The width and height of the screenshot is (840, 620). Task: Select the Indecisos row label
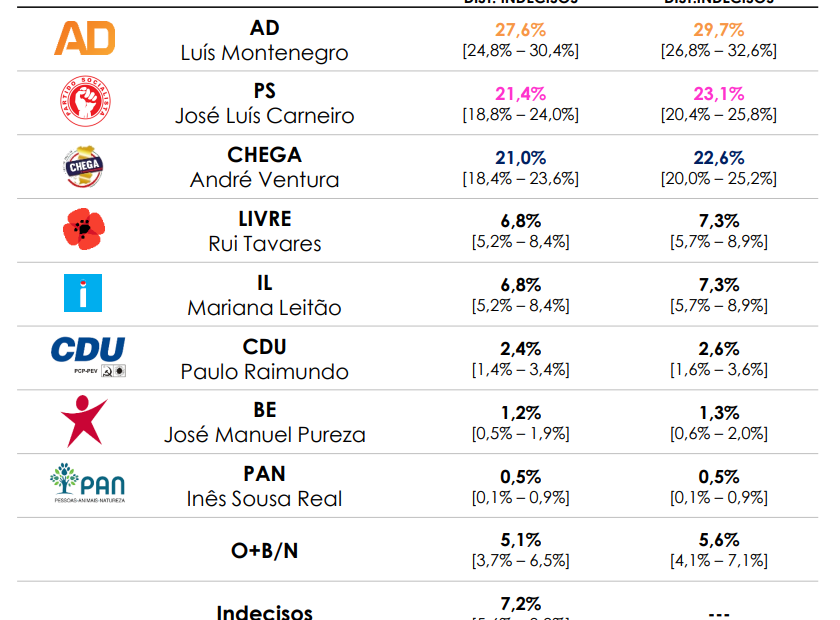(x=265, y=612)
